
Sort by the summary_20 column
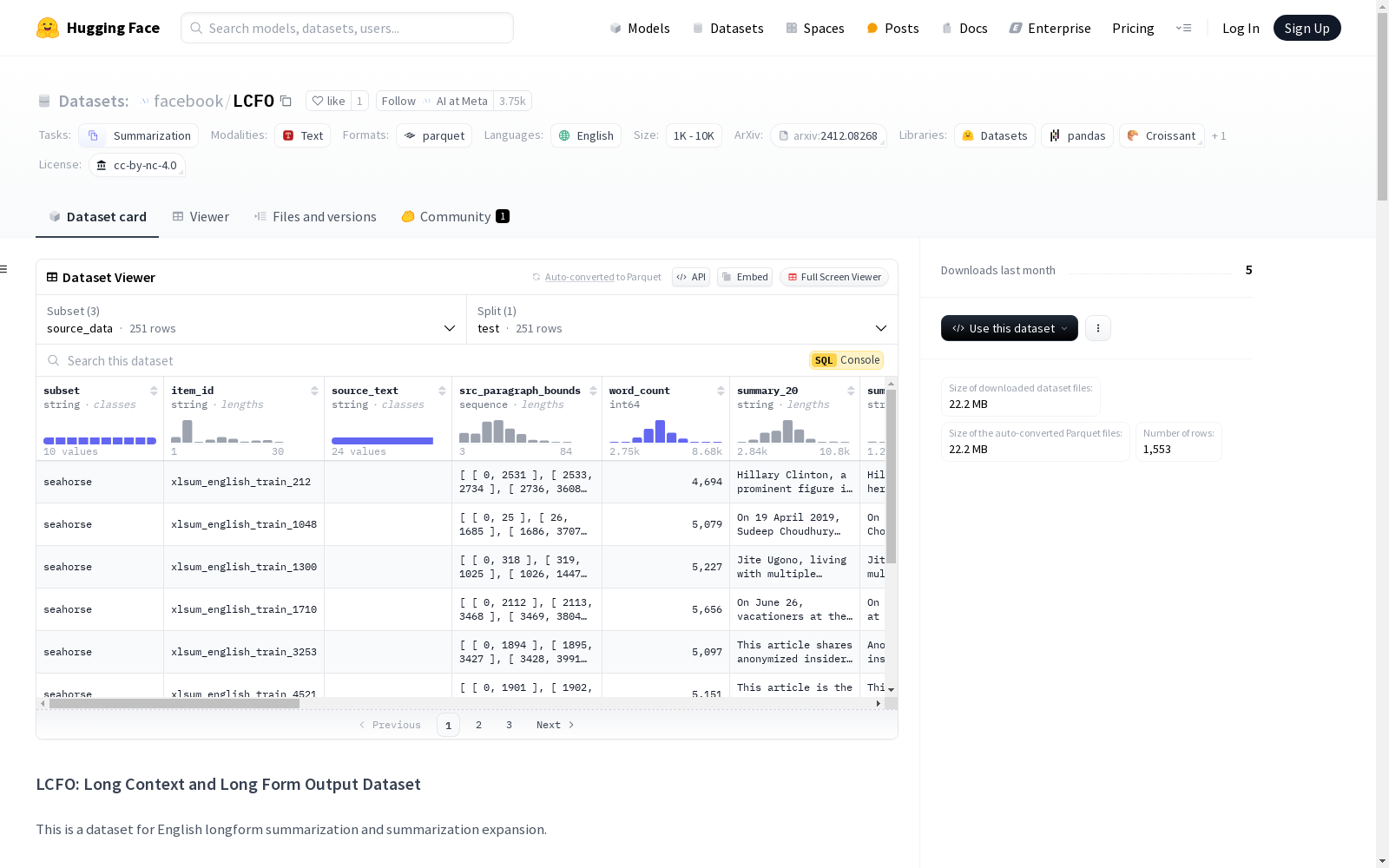[851, 391]
